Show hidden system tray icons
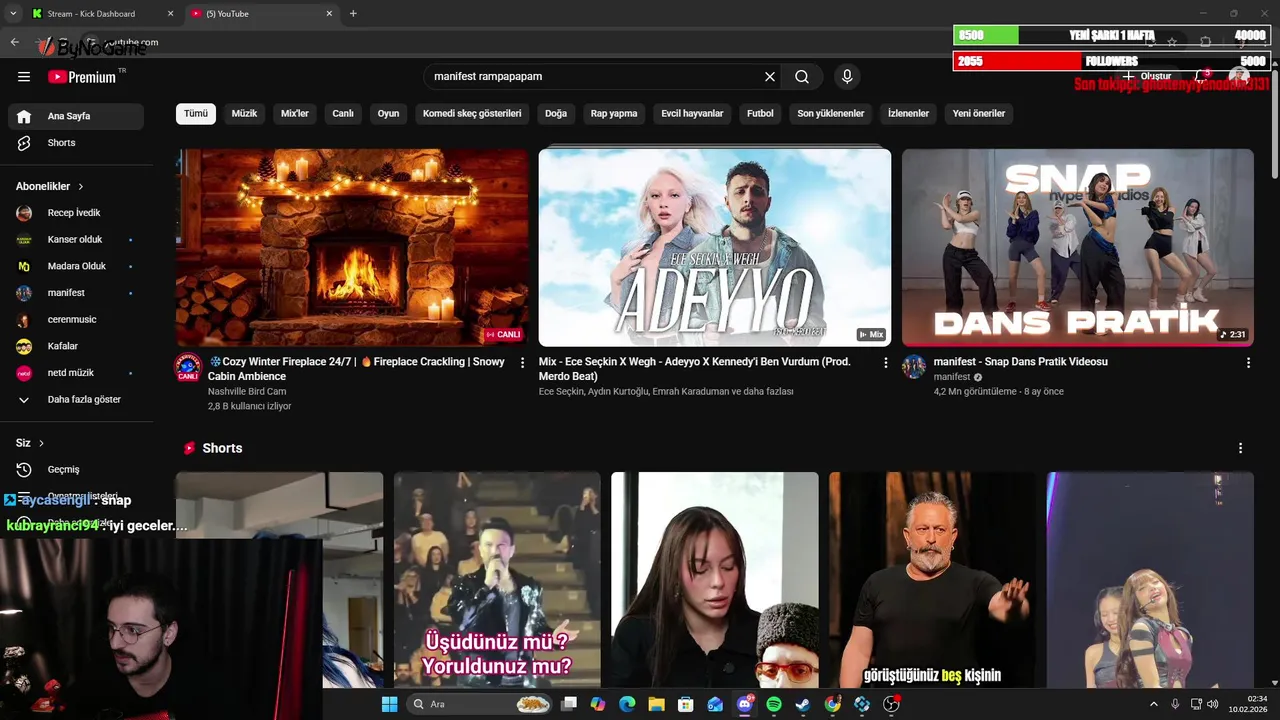The width and height of the screenshot is (1280, 720). (x=1154, y=704)
